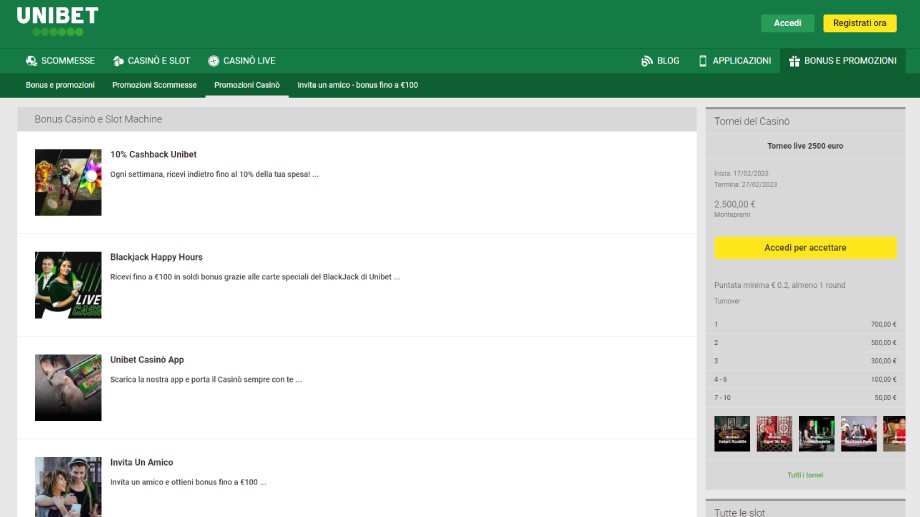920x517 pixels.
Task: Open the Invita Un Amico promotion title
Action: 141,462
